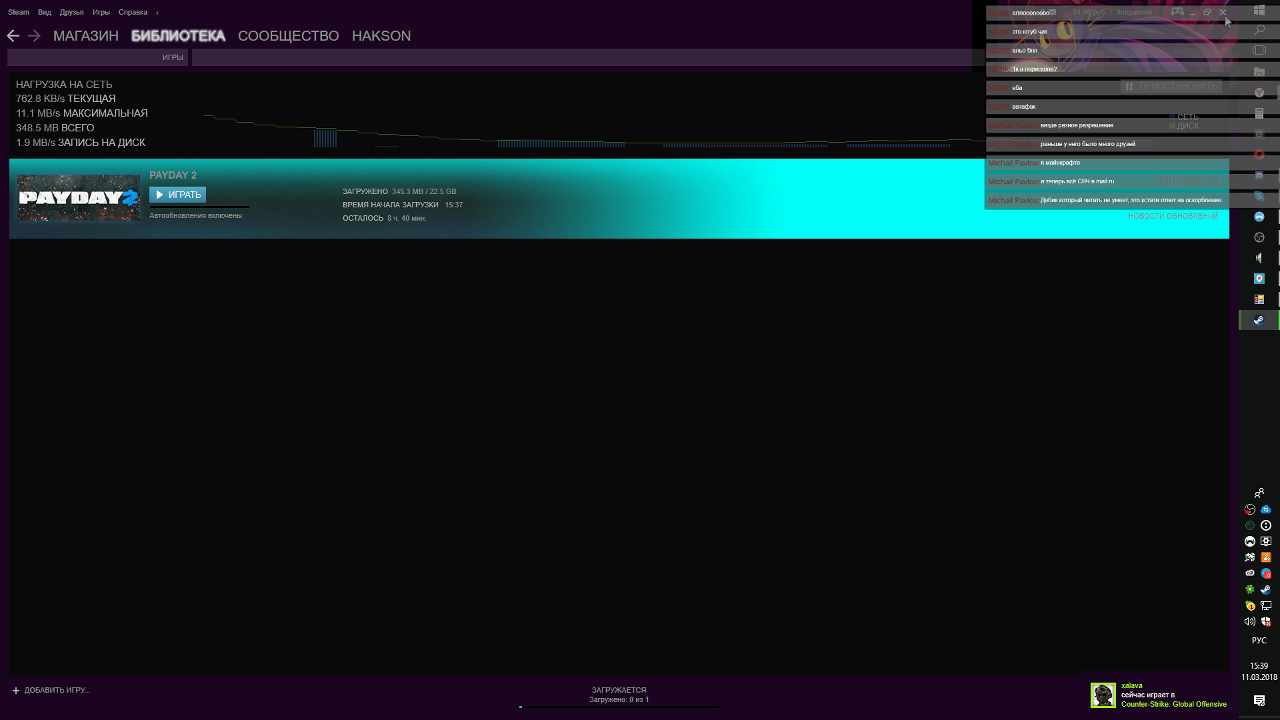Click the ВРЕМЯ НАЧАЛА ЗАГРУЗКИ 15:37 line
The width and height of the screenshot is (1280, 720).
coord(402,205)
